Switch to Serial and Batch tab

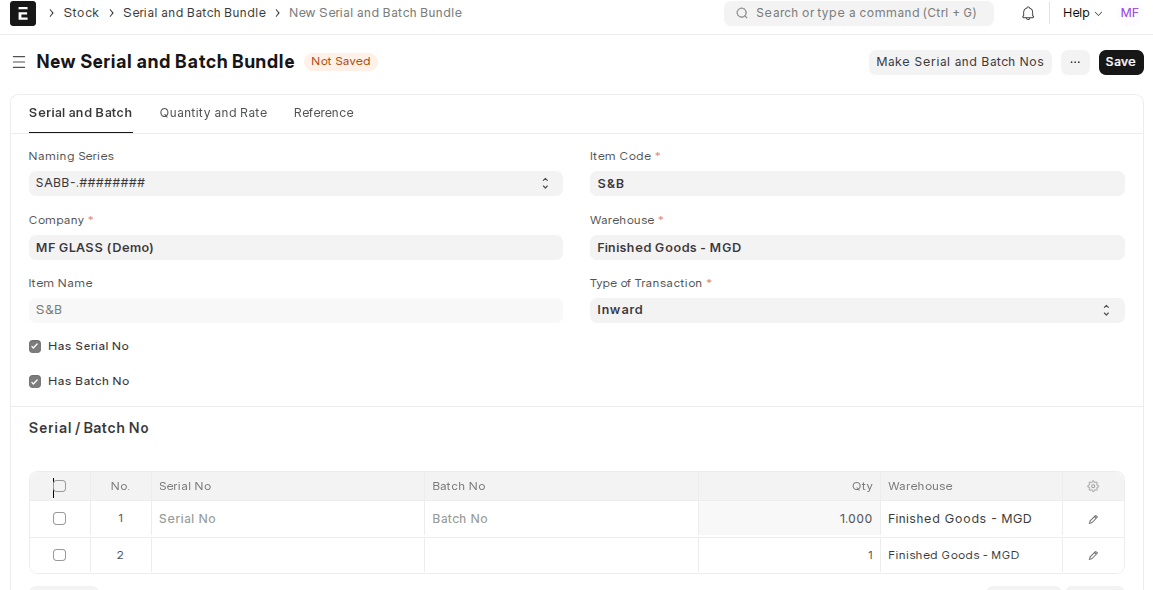point(80,113)
